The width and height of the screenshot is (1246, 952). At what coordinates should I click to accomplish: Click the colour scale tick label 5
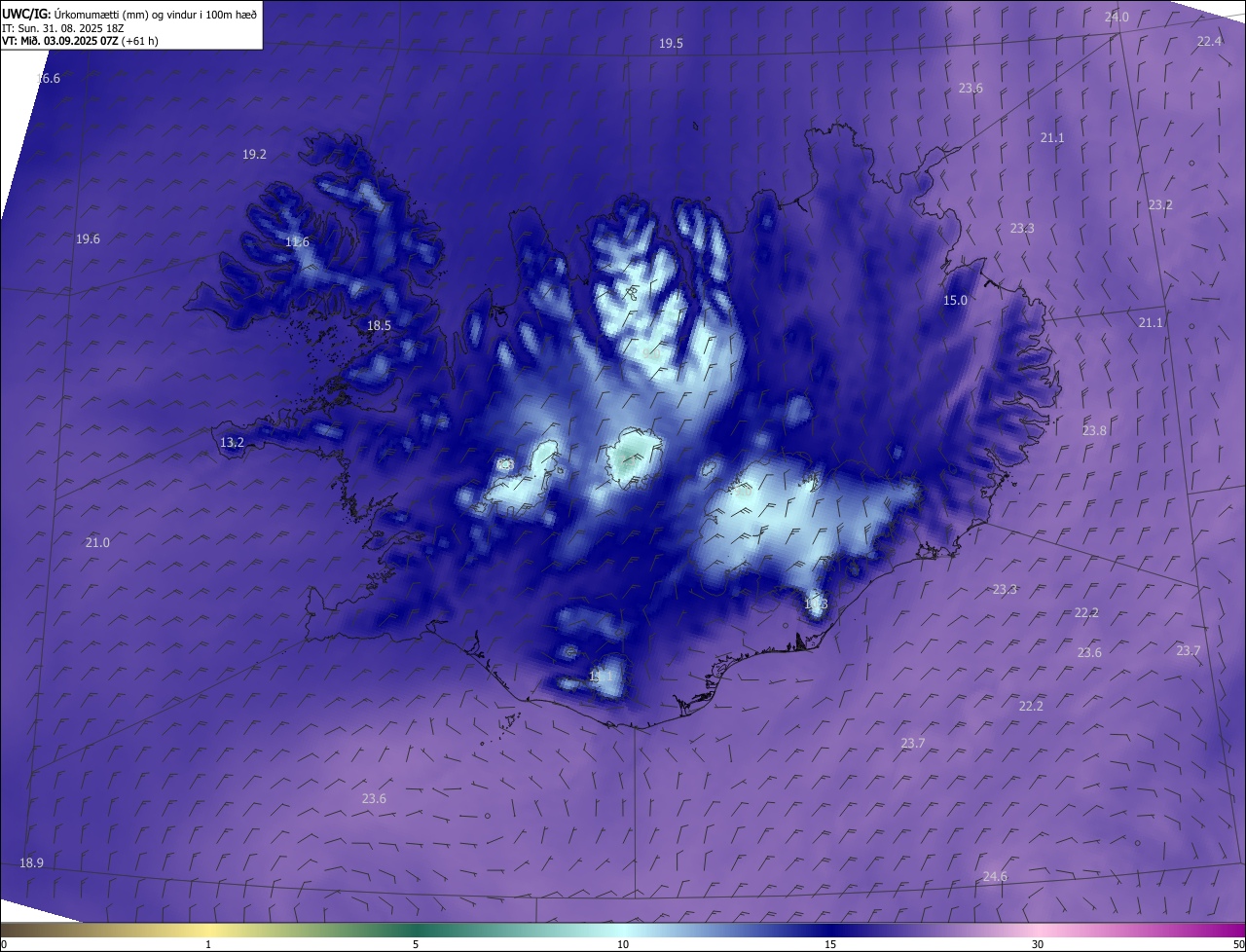point(416,944)
